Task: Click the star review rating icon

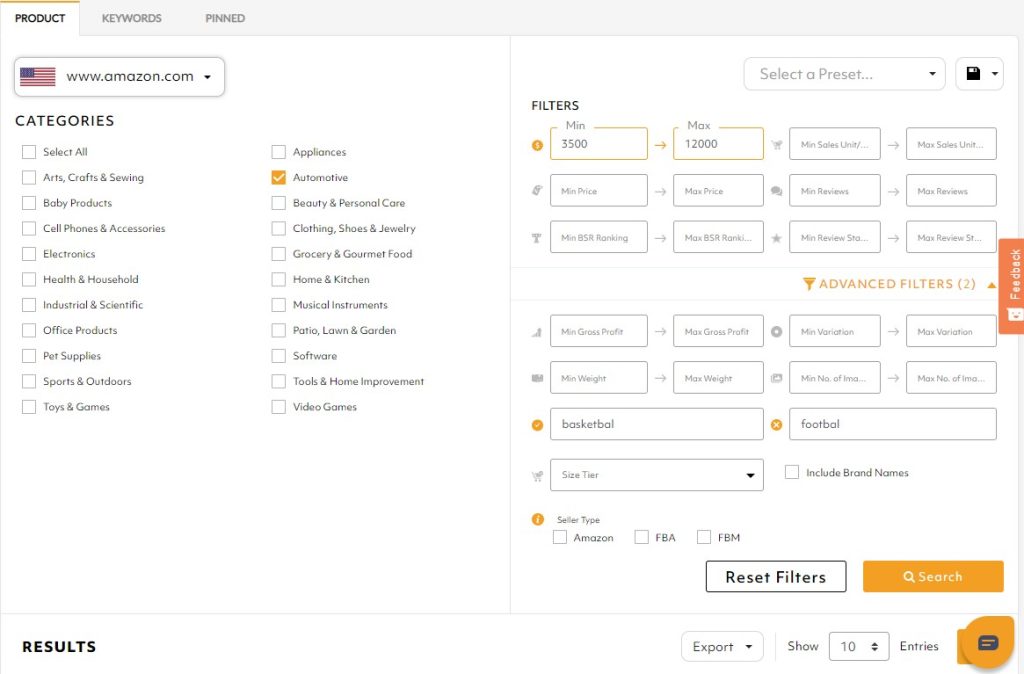Action: tap(777, 238)
